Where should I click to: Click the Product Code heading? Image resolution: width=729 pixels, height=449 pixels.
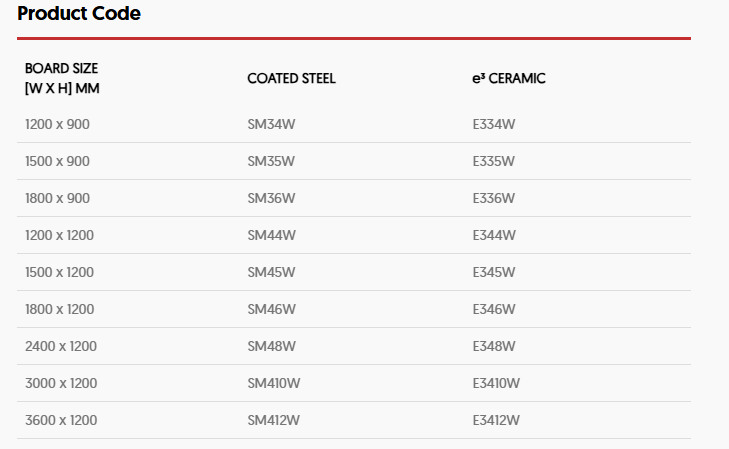click(79, 14)
